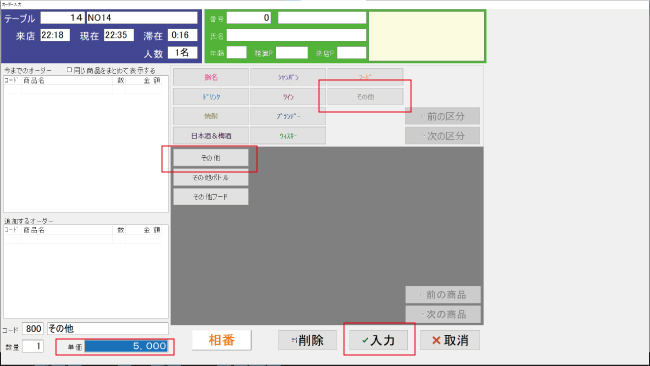Go to 次の区分 (next category page)
This screenshot has width=650, height=366.
[442, 136]
